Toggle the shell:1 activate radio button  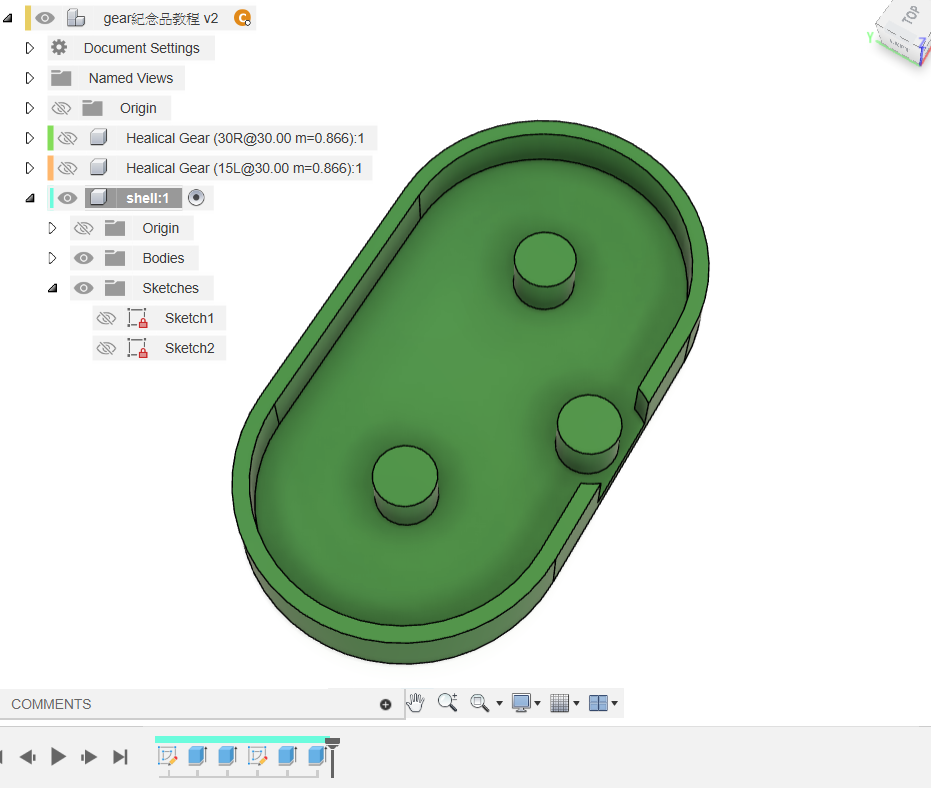(x=196, y=198)
